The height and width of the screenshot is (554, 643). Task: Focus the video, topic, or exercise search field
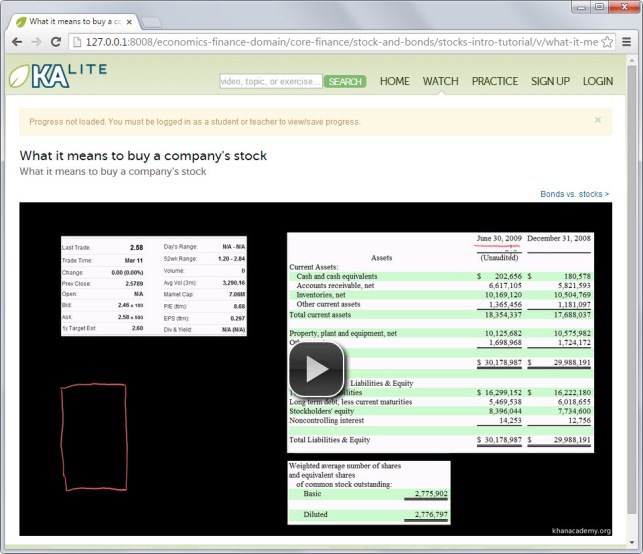[x=271, y=81]
